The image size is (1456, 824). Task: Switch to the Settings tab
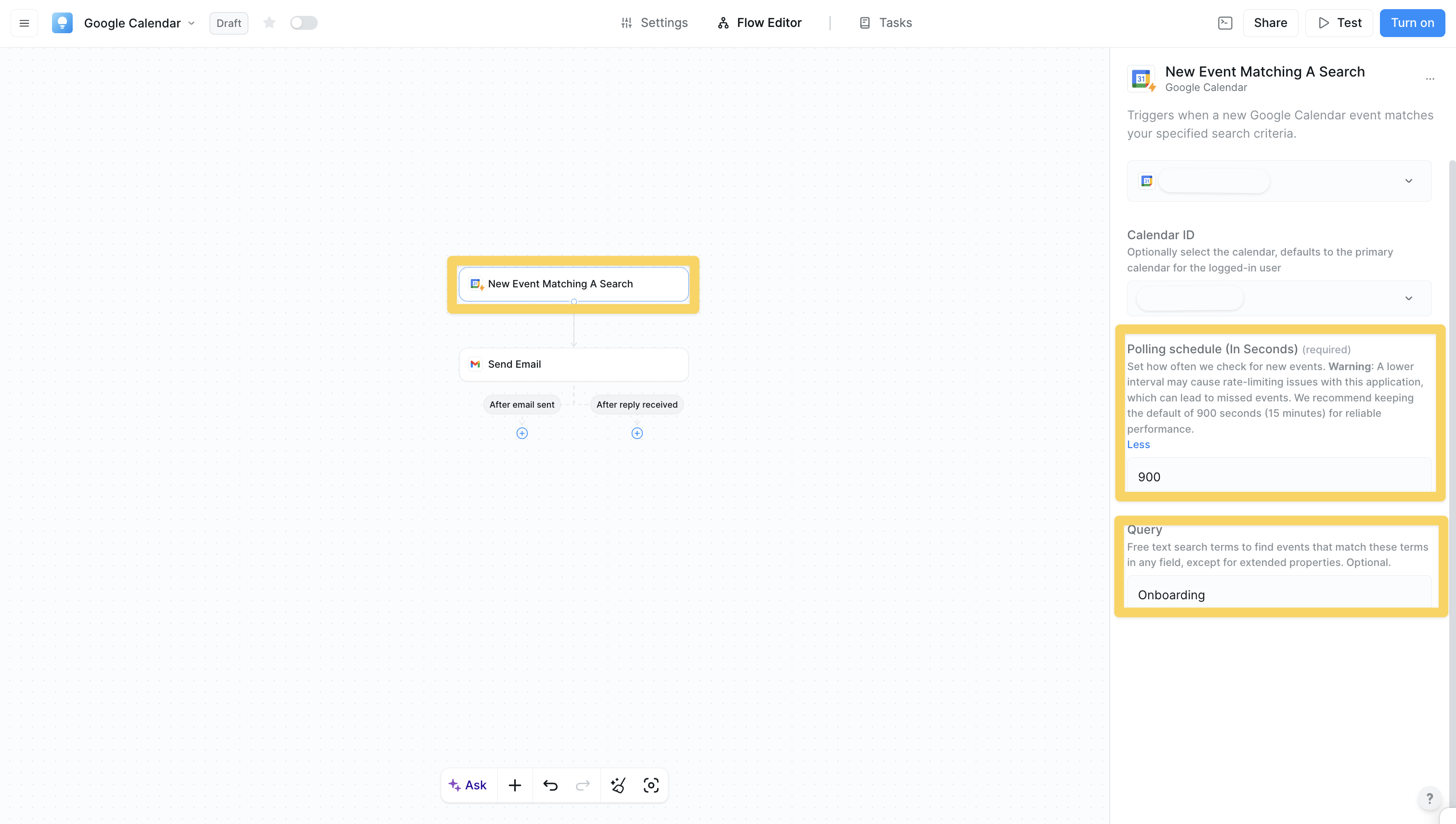[654, 23]
